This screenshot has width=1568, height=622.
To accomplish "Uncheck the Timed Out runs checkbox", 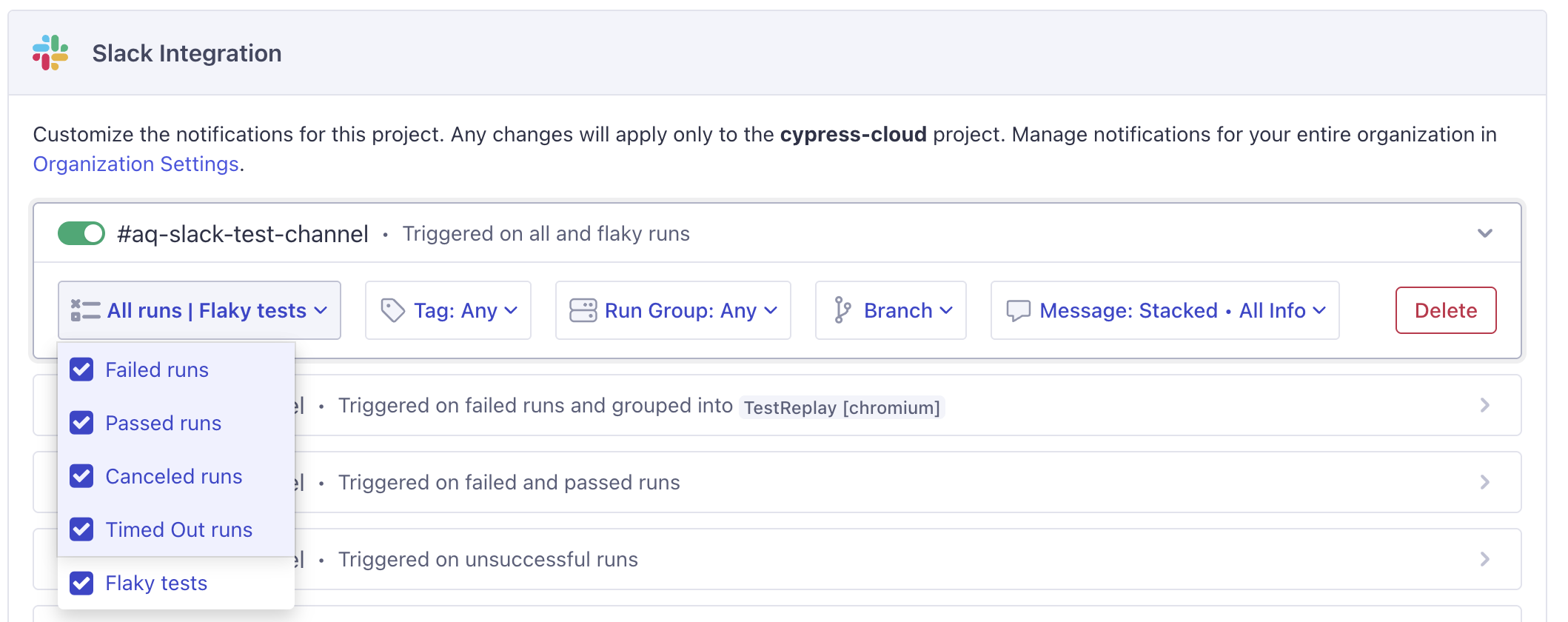I will pyautogui.click(x=81, y=529).
